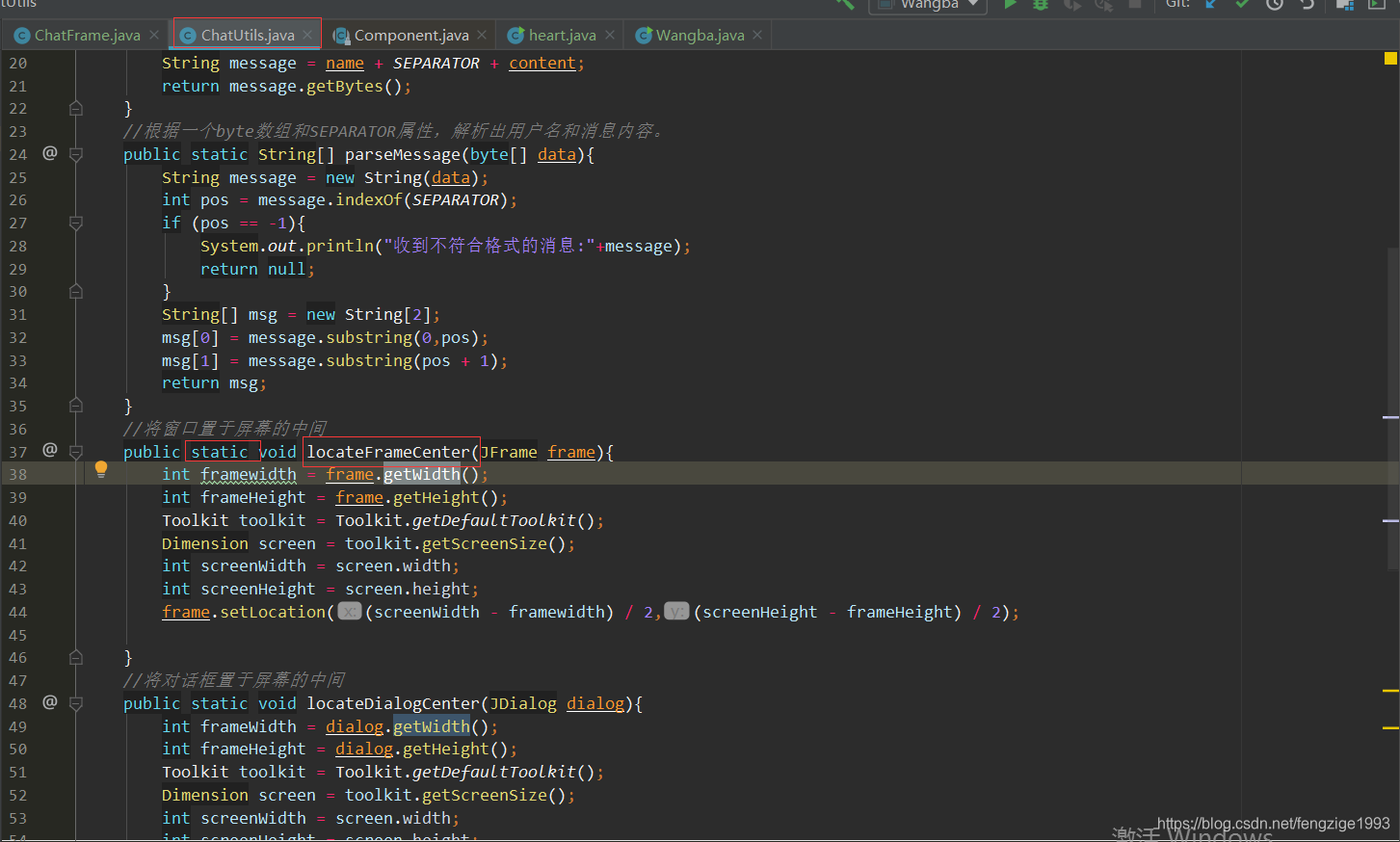Click the yellow inspection indicator square top right
This screenshot has height=842, width=1400.
pos(1390,59)
